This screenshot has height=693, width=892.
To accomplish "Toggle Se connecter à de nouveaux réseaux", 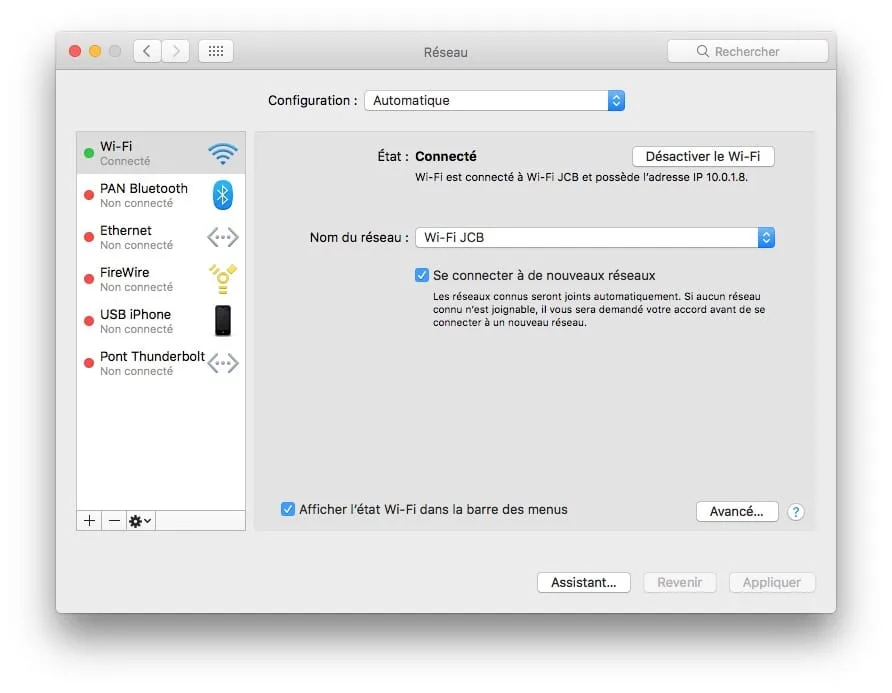I will (422, 275).
